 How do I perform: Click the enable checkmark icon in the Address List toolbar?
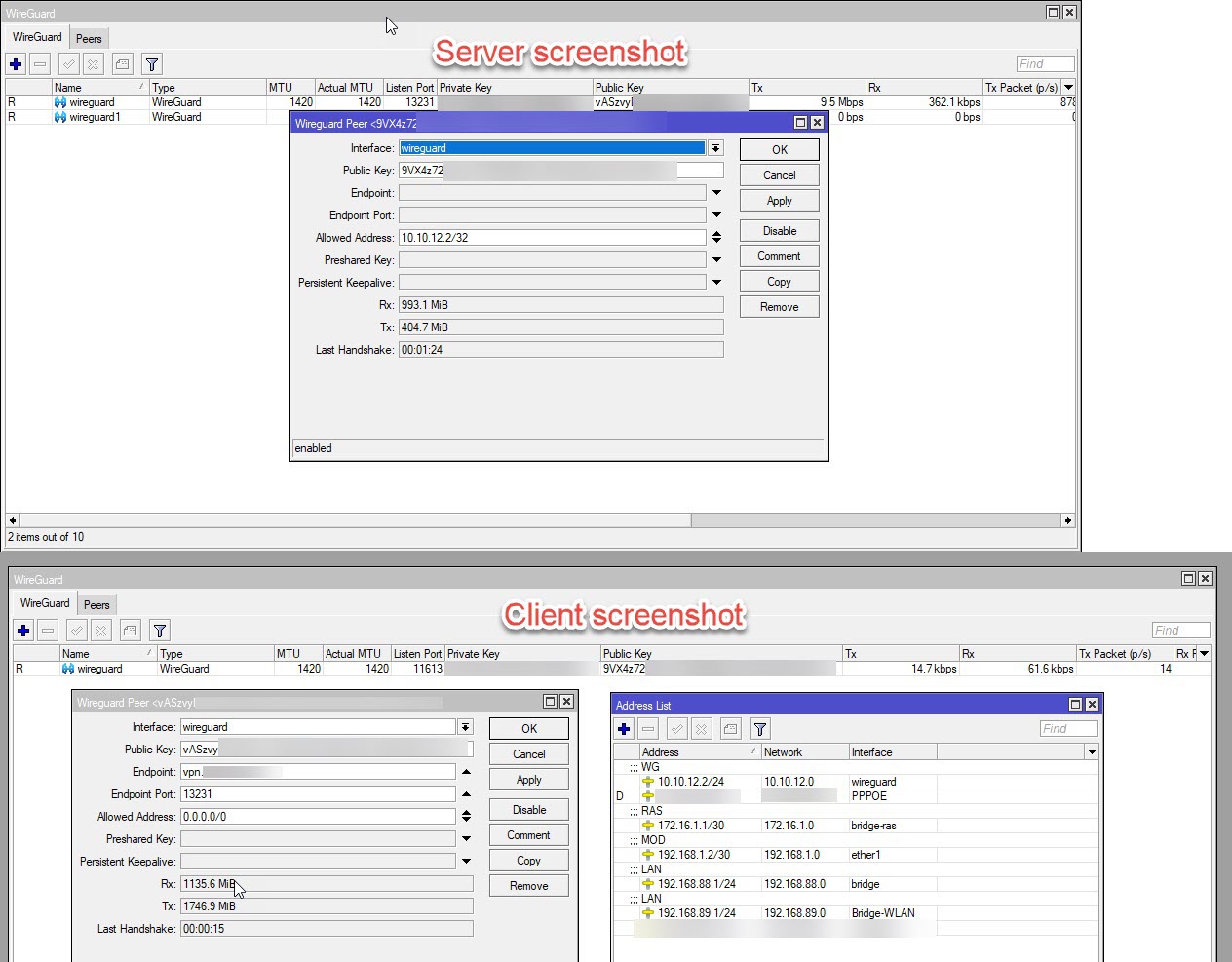pos(676,729)
